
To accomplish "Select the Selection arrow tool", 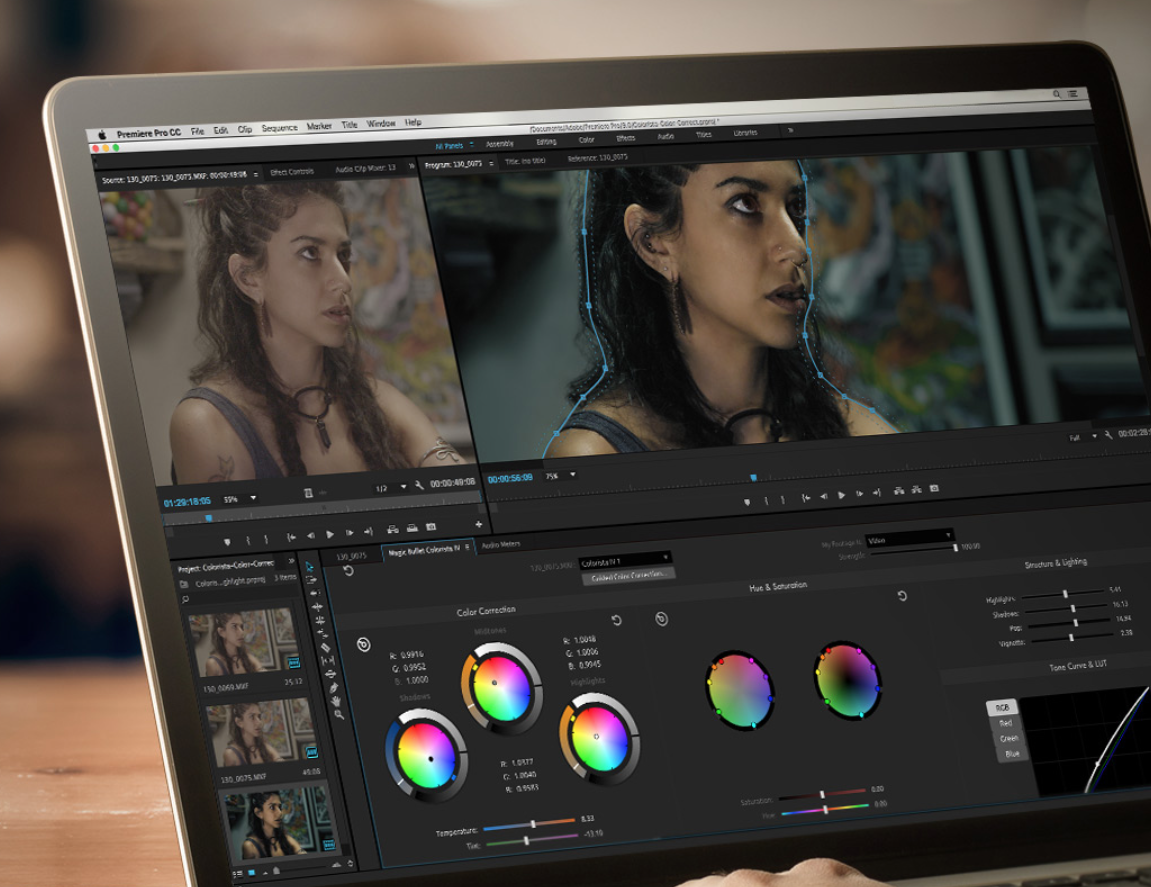I will click(x=311, y=567).
